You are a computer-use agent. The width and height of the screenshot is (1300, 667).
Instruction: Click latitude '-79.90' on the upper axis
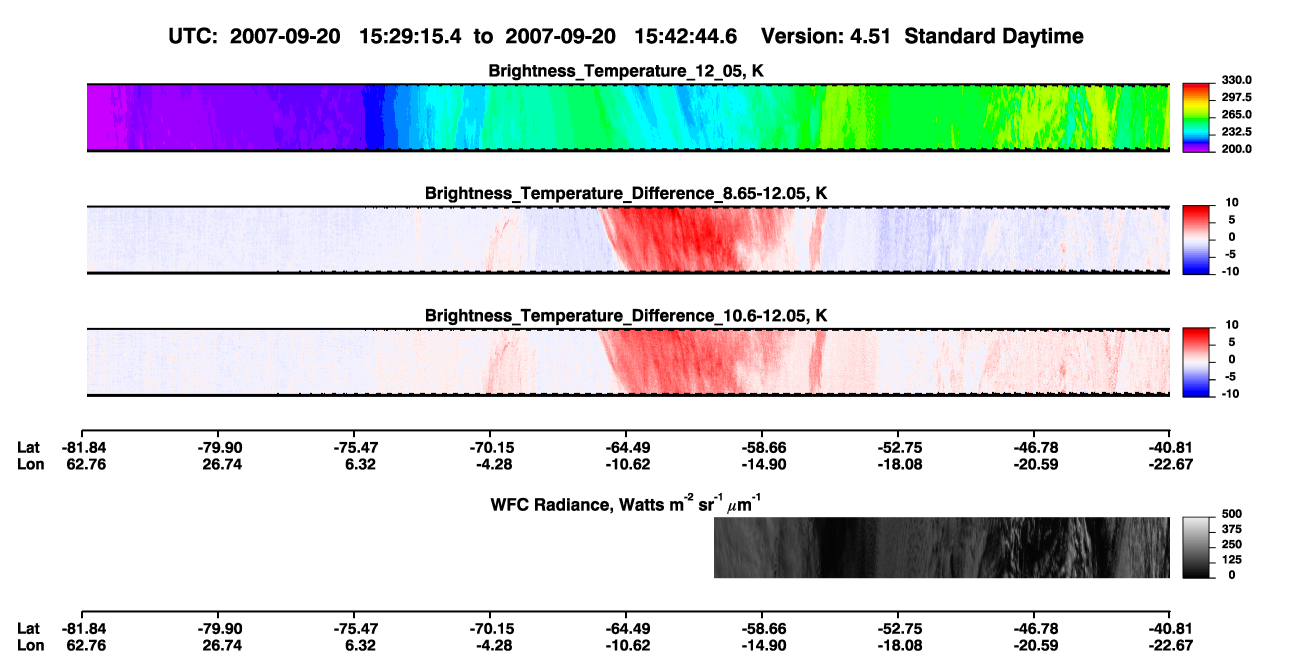218,448
